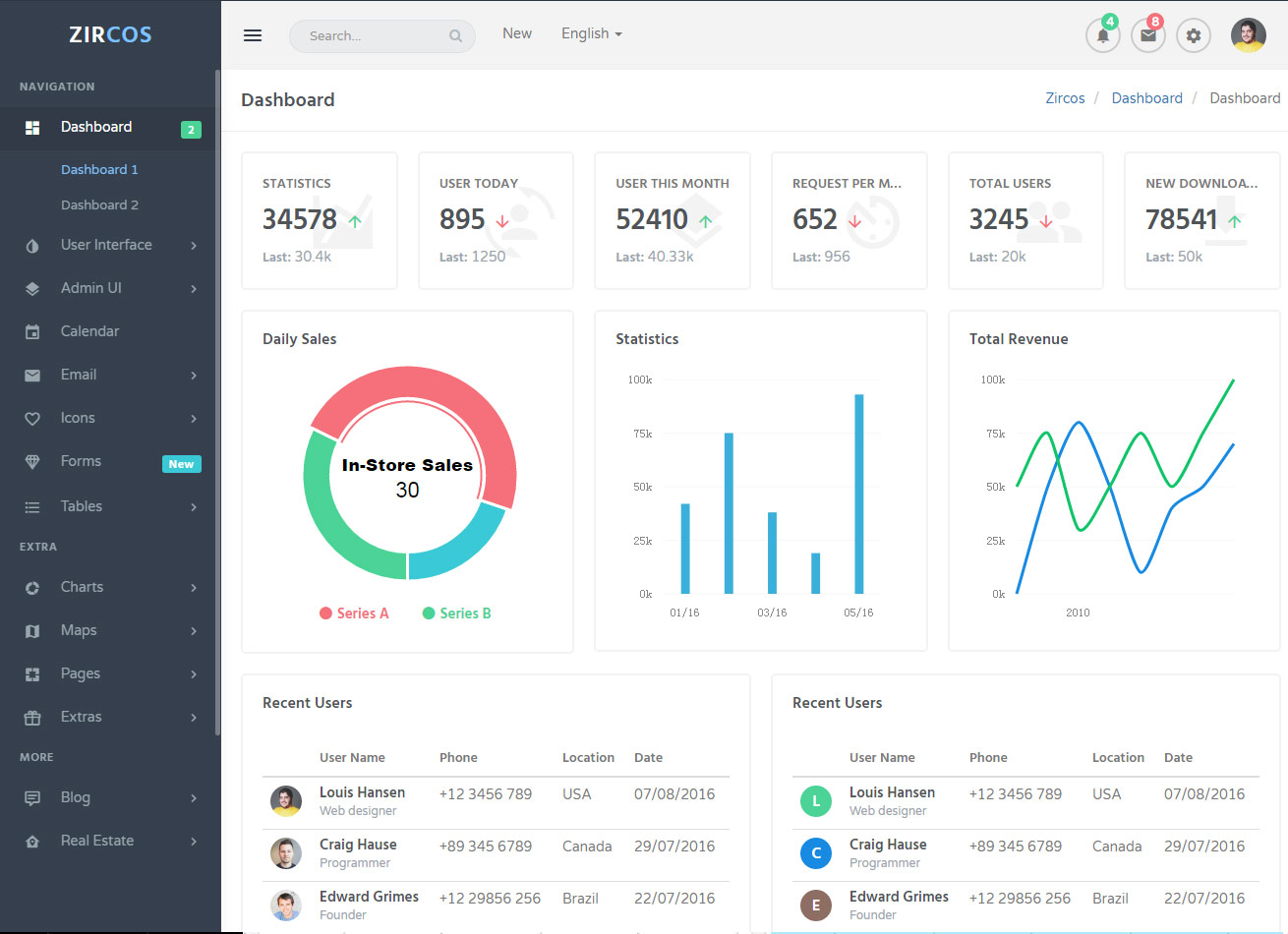Open the notifications bell icon
This screenshot has width=1288, height=934.
[x=1103, y=36]
